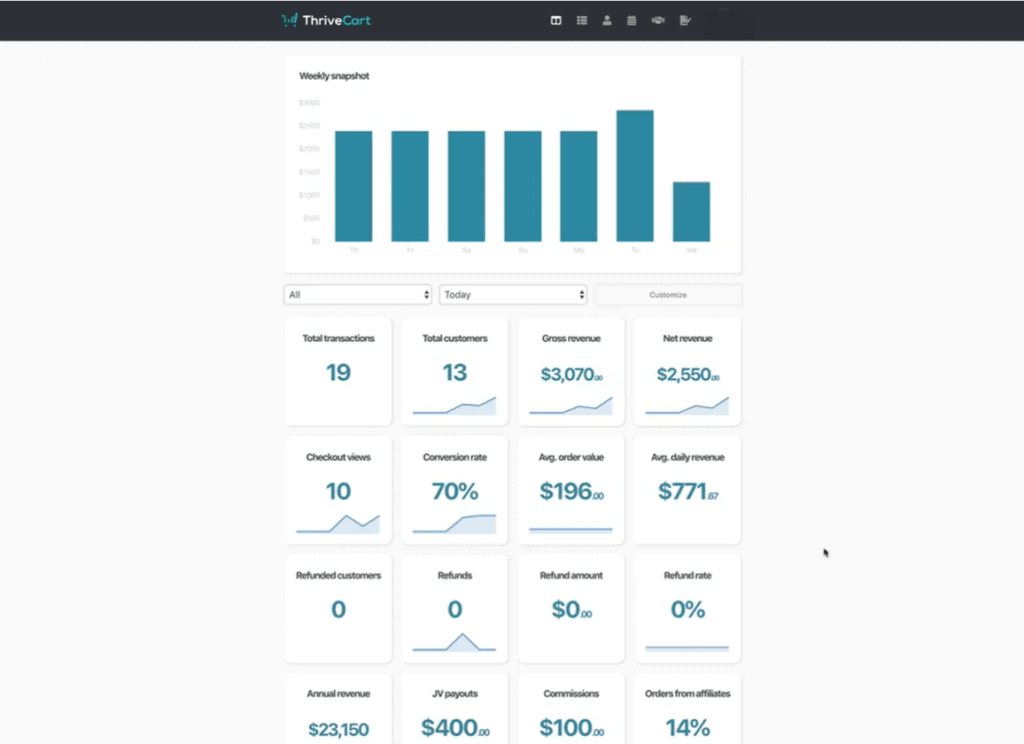Click the shortest bar in Weekly snapshot

(x=691, y=212)
